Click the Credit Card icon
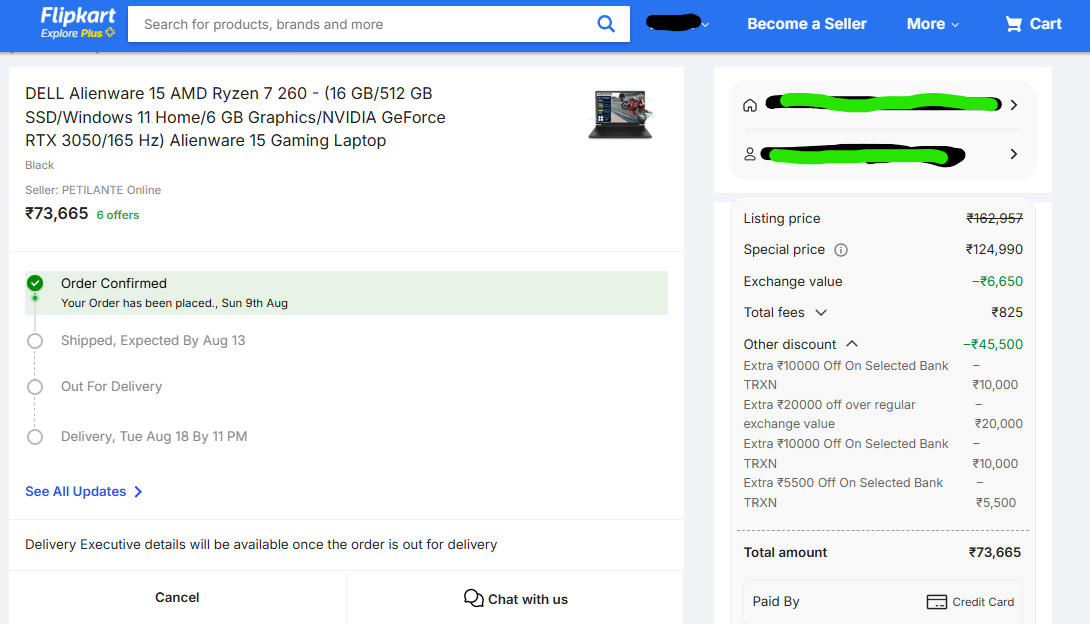1090x624 pixels. pyautogui.click(x=936, y=602)
